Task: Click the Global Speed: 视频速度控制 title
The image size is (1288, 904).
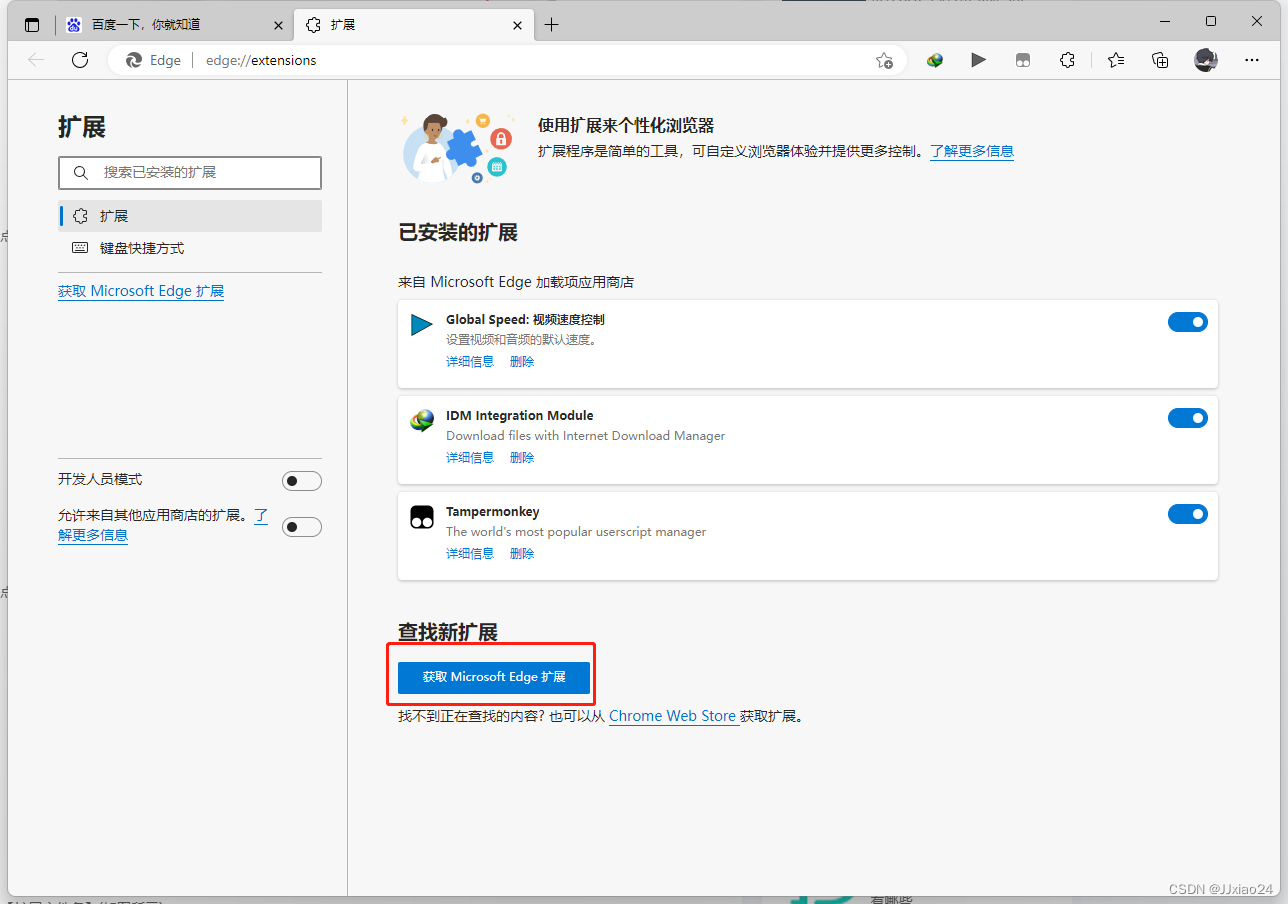Action: click(x=525, y=320)
